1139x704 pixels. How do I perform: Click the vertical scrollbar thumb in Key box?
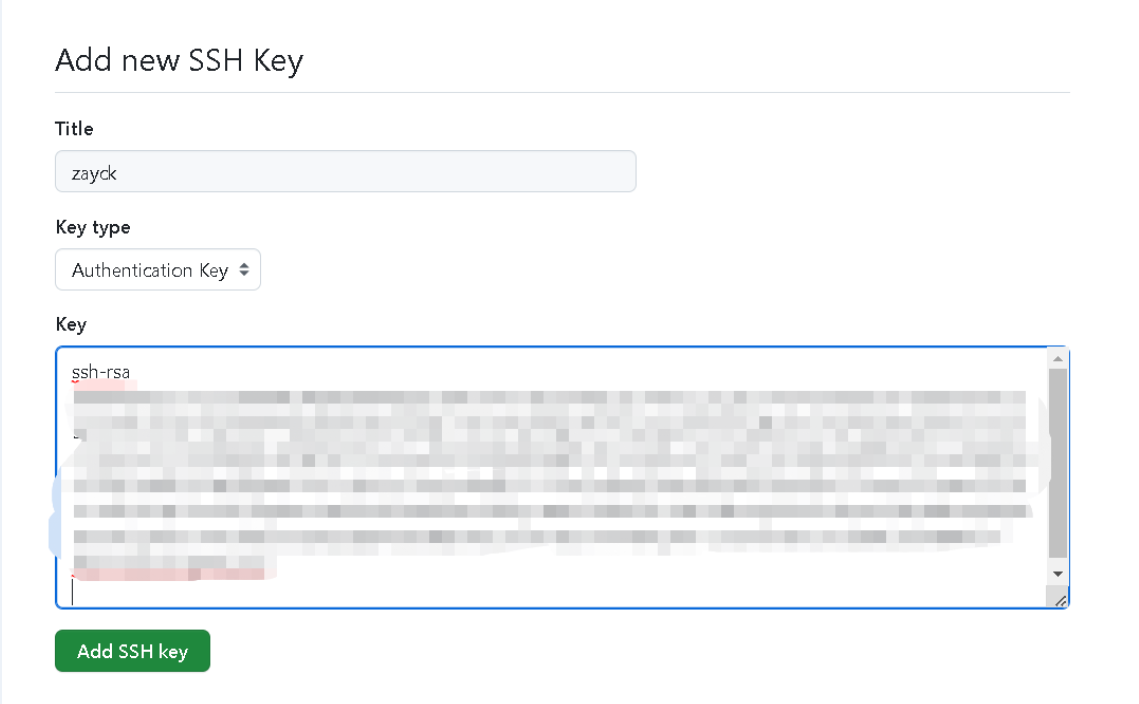tap(1058, 460)
